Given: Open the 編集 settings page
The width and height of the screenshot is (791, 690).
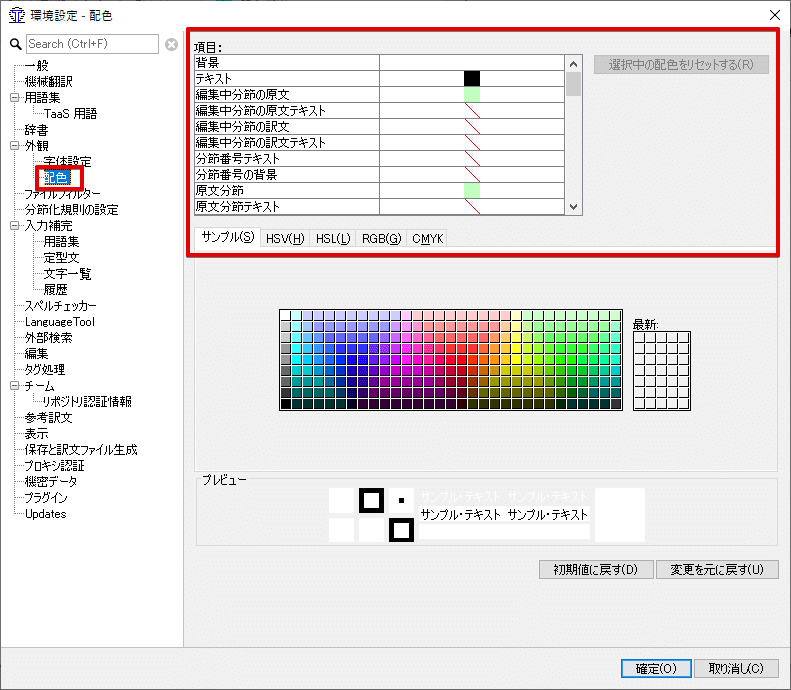Looking at the screenshot, I should (36, 354).
